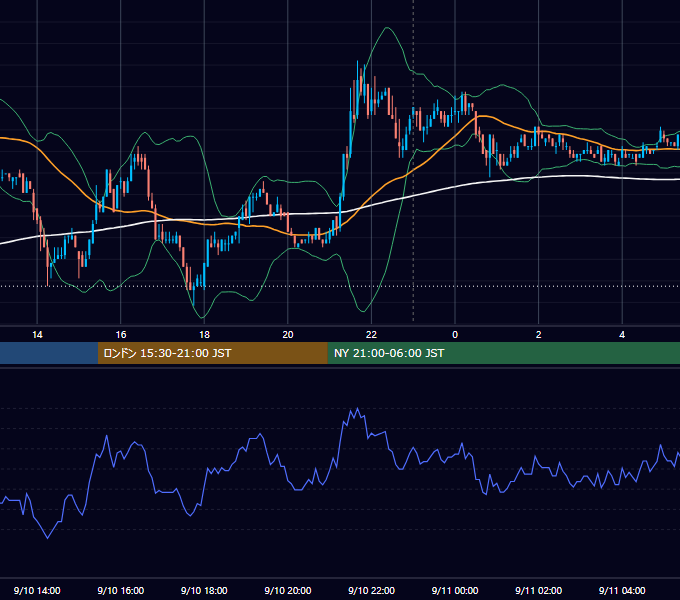Click the 9/10 14:00 date label
Viewport: 680px width, 600px height.
tap(37, 590)
